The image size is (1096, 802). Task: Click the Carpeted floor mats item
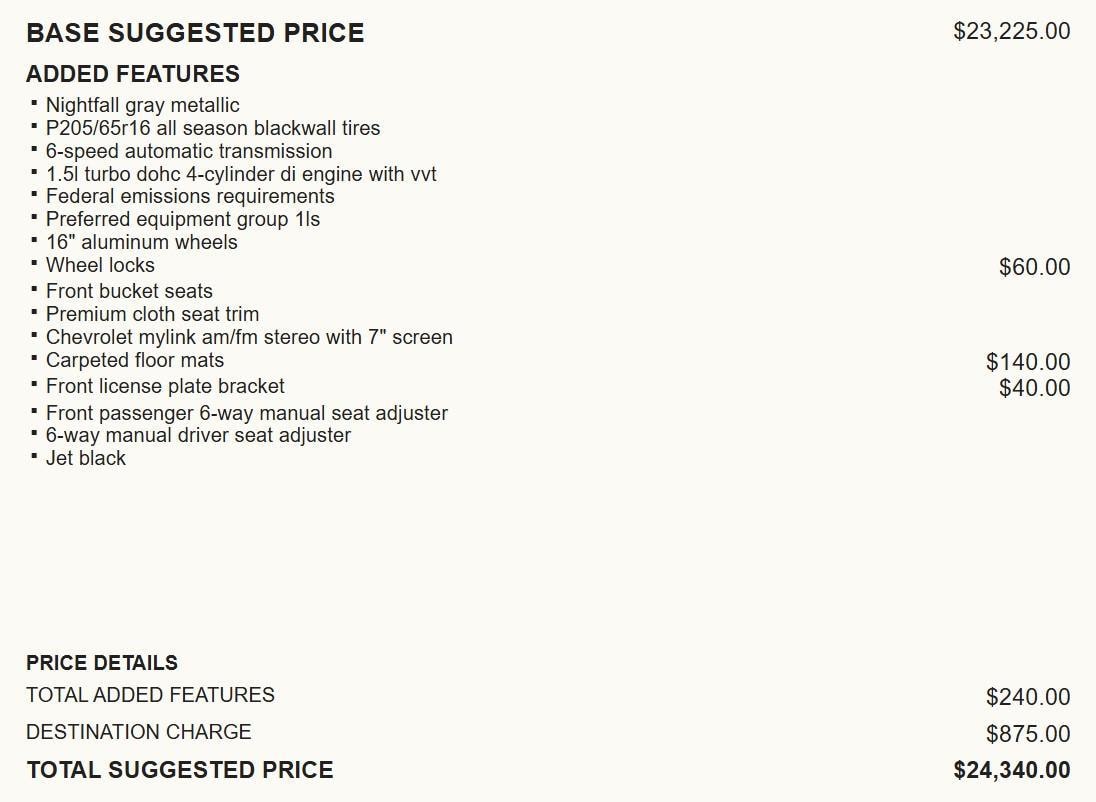(135, 360)
